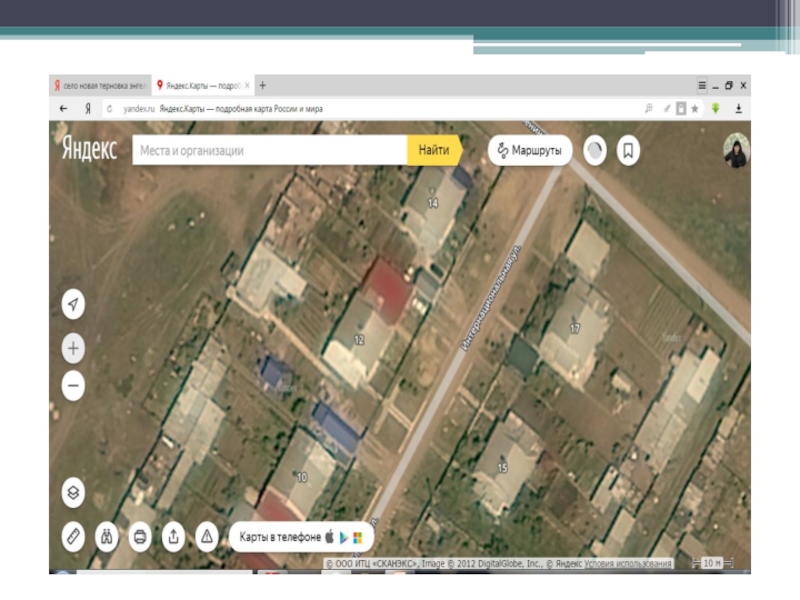Focus the Места и организации search field
800x600 pixels.
click(270, 151)
